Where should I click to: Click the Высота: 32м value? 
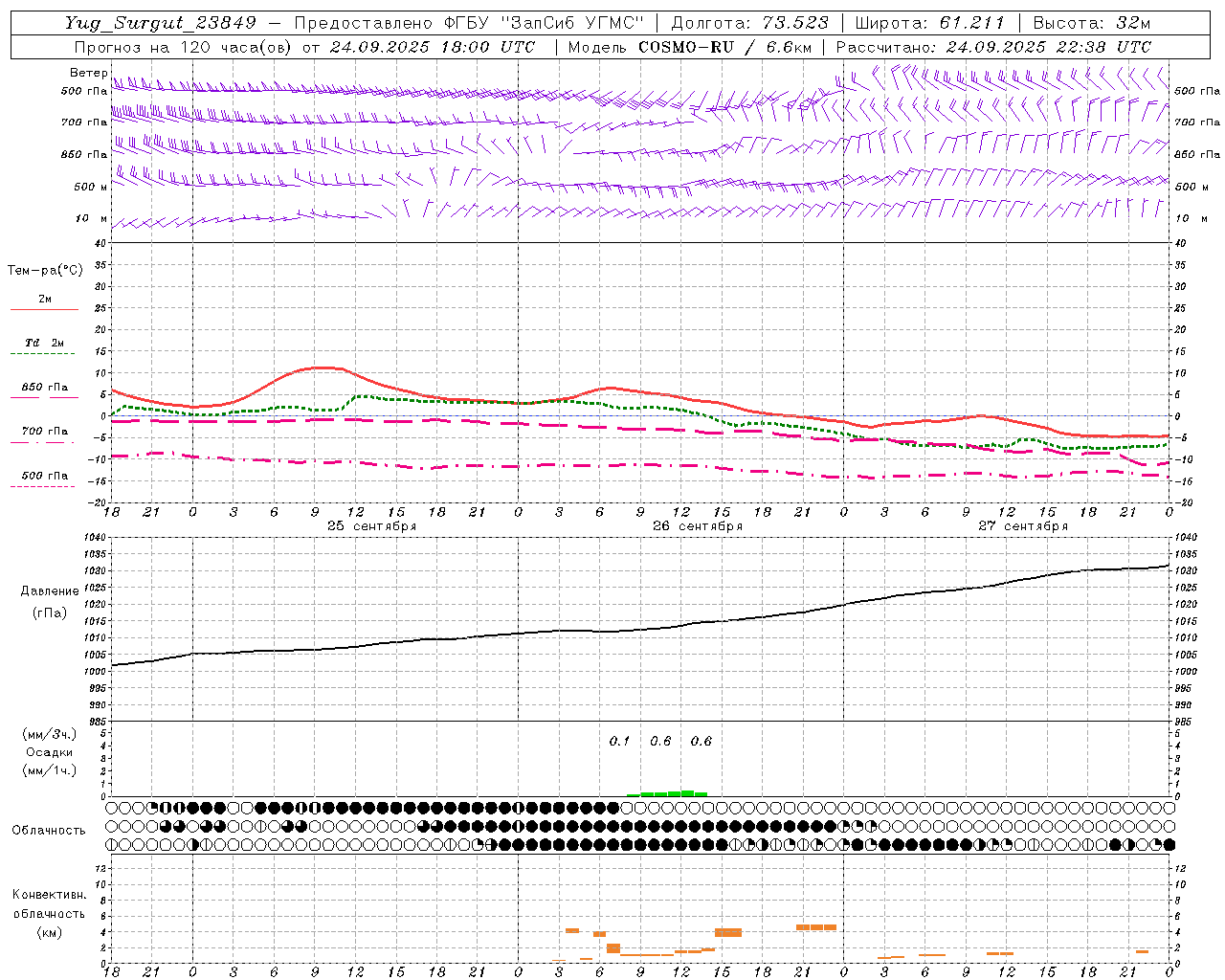point(1091,23)
